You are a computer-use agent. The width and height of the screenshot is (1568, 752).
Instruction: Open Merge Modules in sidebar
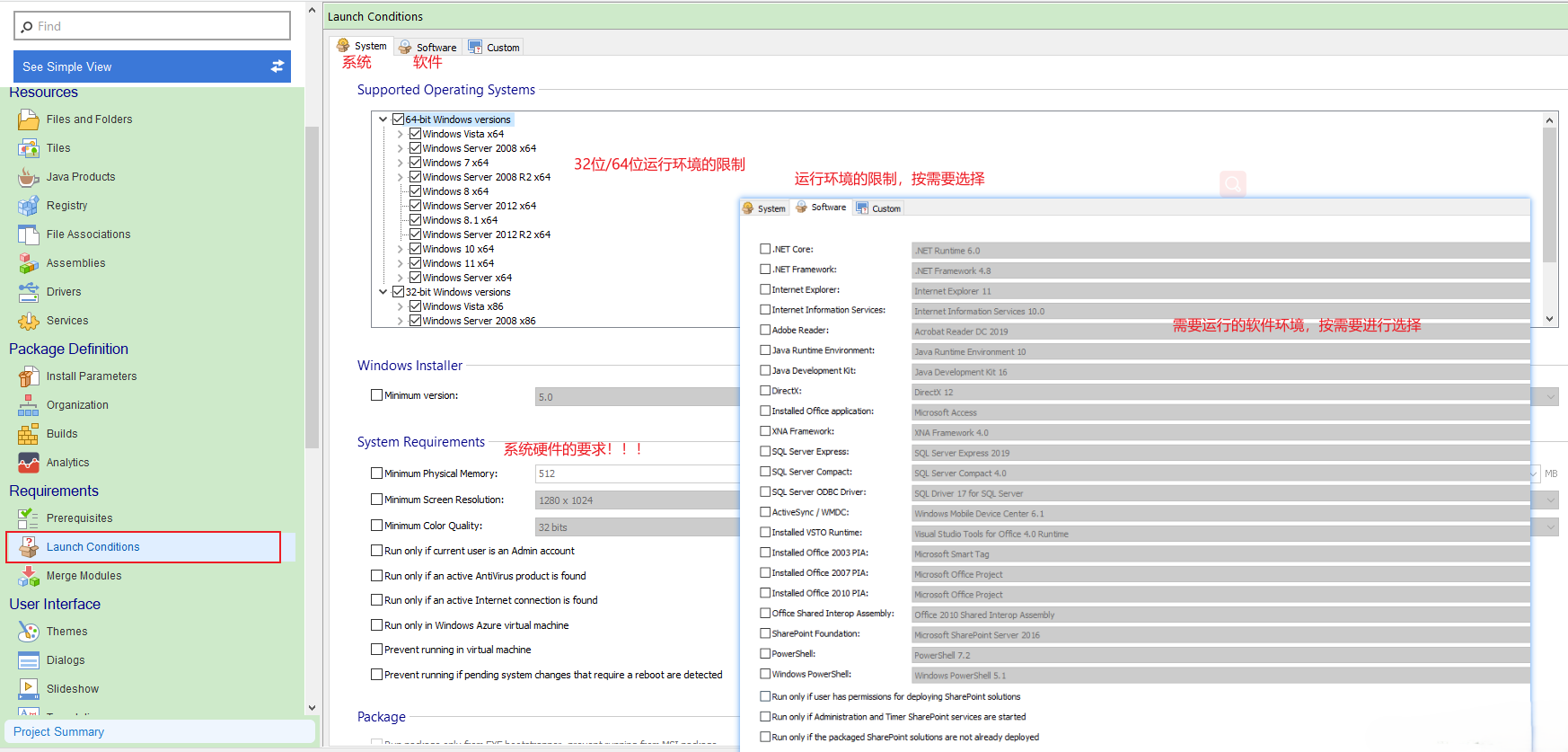click(x=84, y=576)
